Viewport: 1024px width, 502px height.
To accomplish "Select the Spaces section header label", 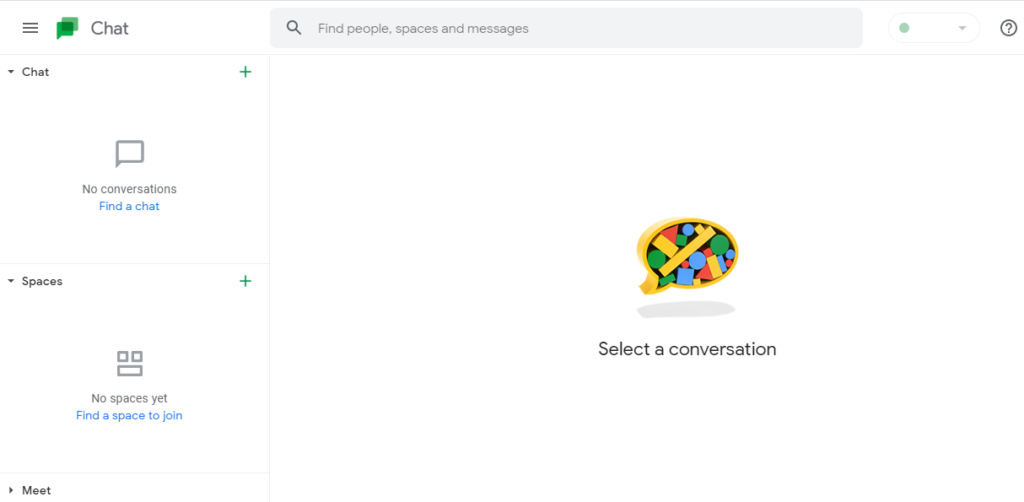I will (42, 281).
